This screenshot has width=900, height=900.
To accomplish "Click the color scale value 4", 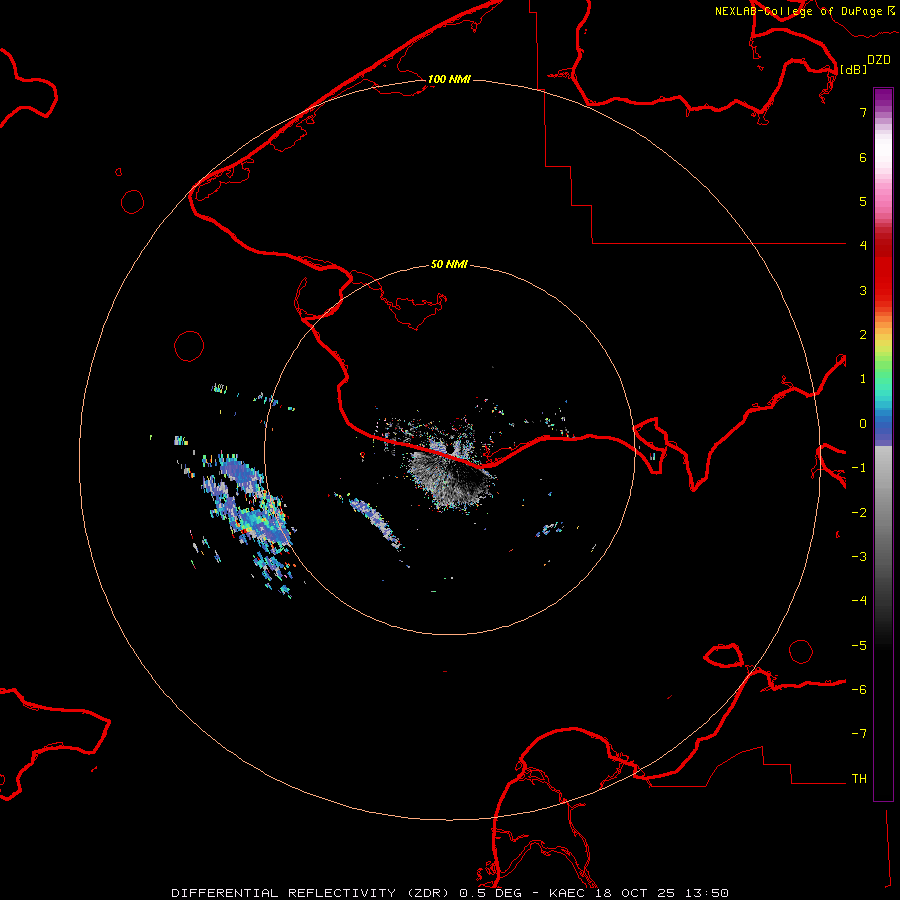I will coord(863,246).
